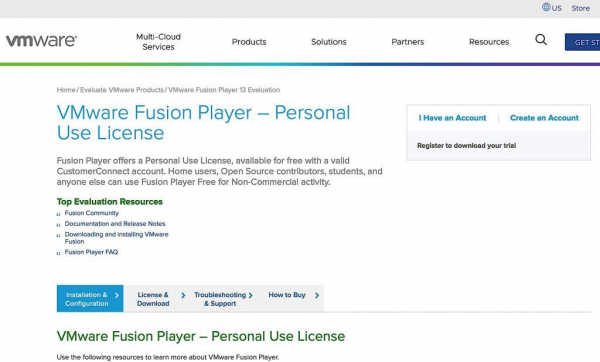The width and height of the screenshot is (600, 362).
Task: Open the Products menu
Action: (x=249, y=42)
